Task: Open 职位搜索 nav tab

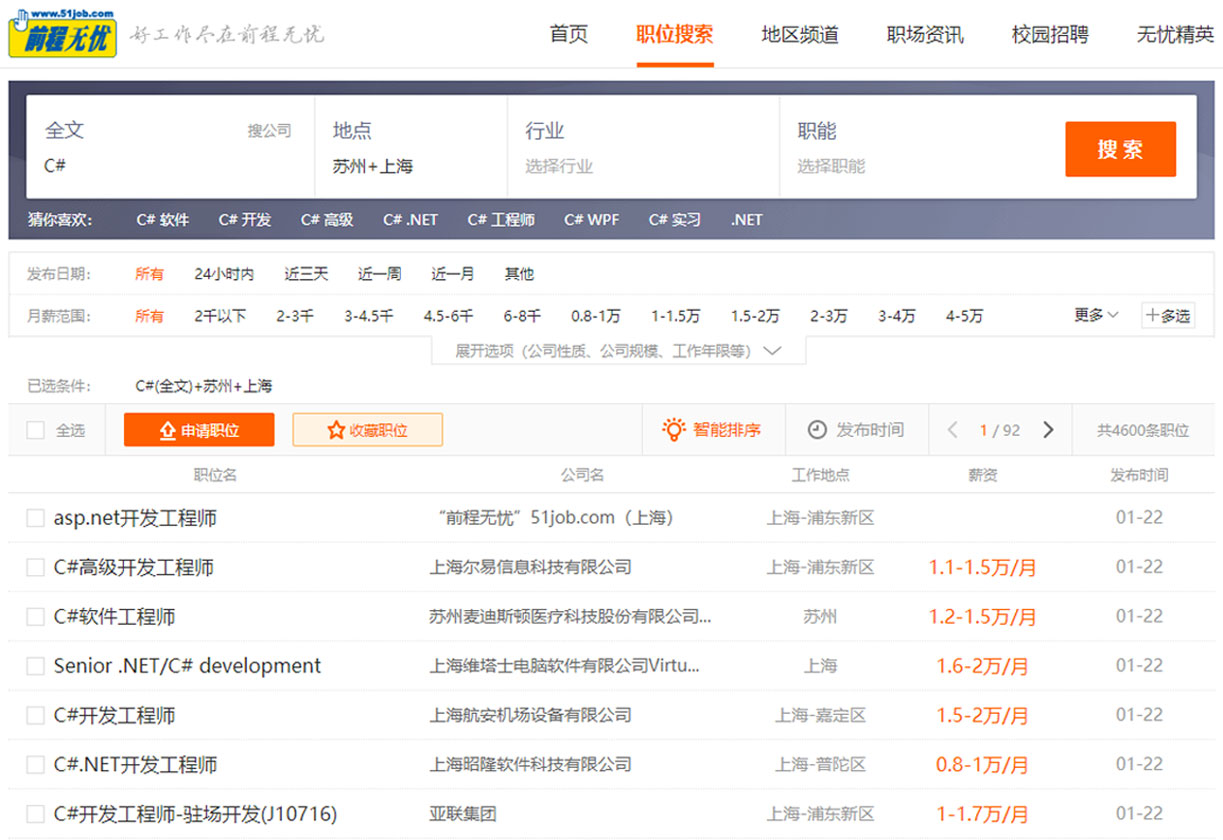Action: (675, 35)
